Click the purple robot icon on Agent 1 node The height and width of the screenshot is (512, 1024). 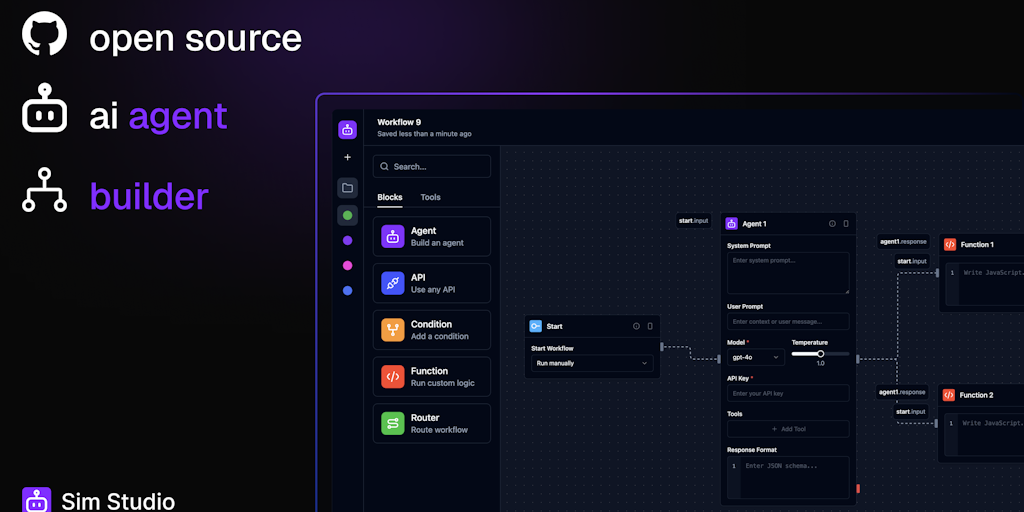[731, 223]
